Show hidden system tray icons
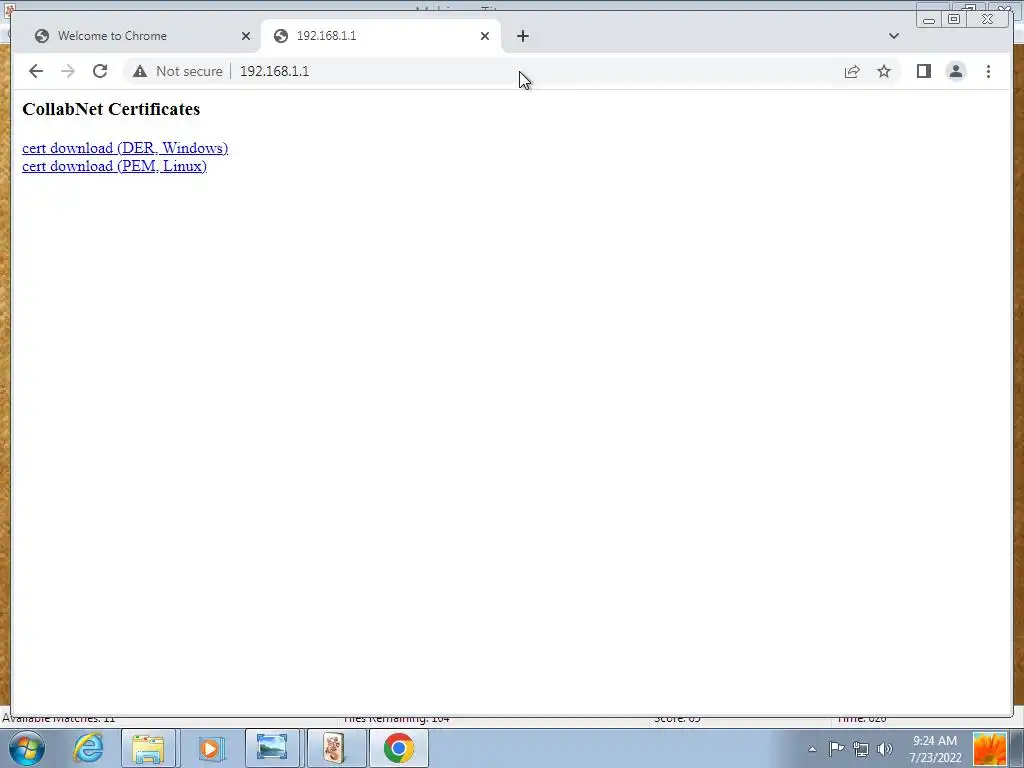Viewport: 1024px width, 768px height. [812, 749]
